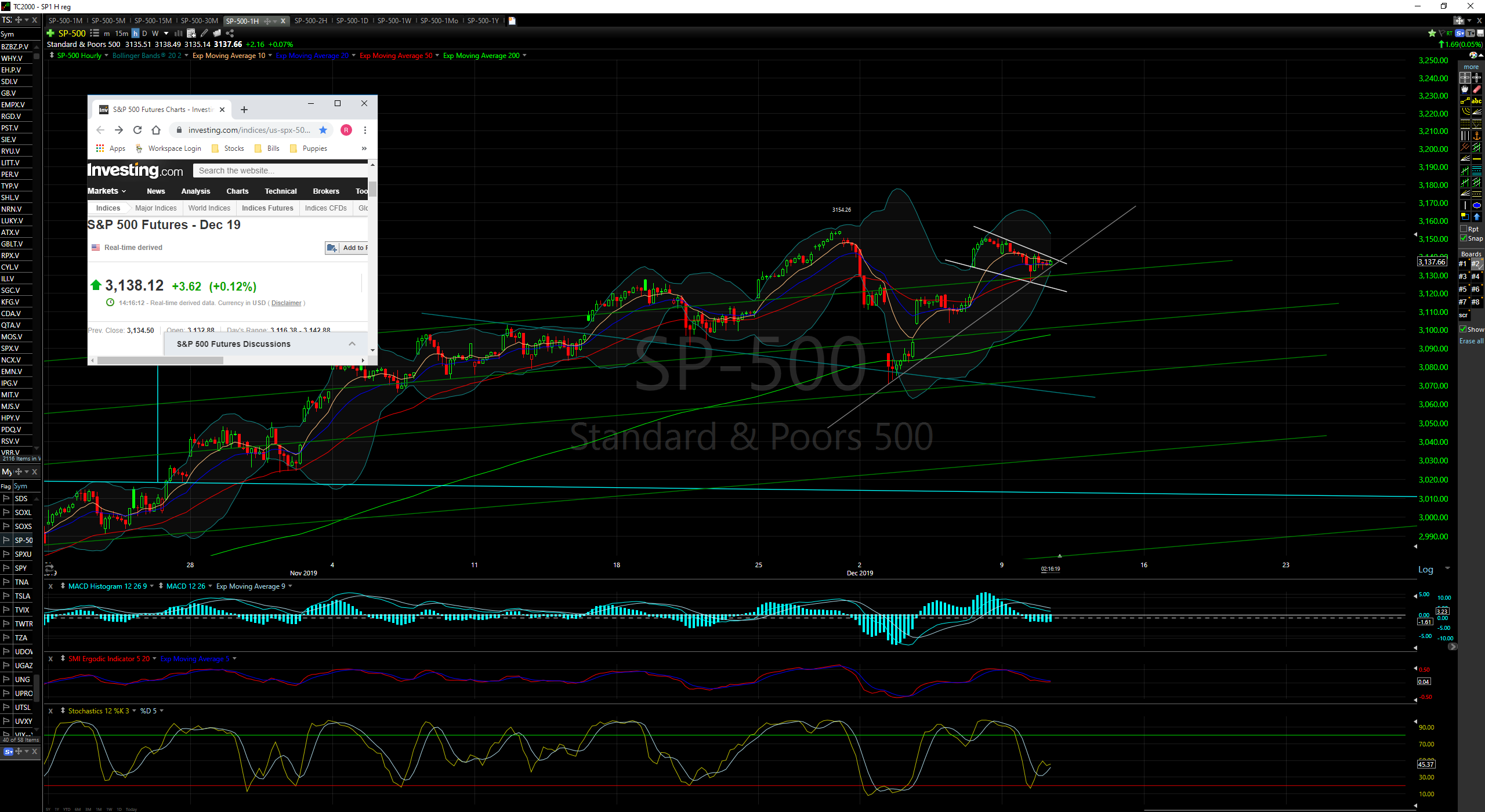Open the pencil drawing tools icon
Image resolution: width=1485 pixels, height=812 pixels.
(204, 34)
